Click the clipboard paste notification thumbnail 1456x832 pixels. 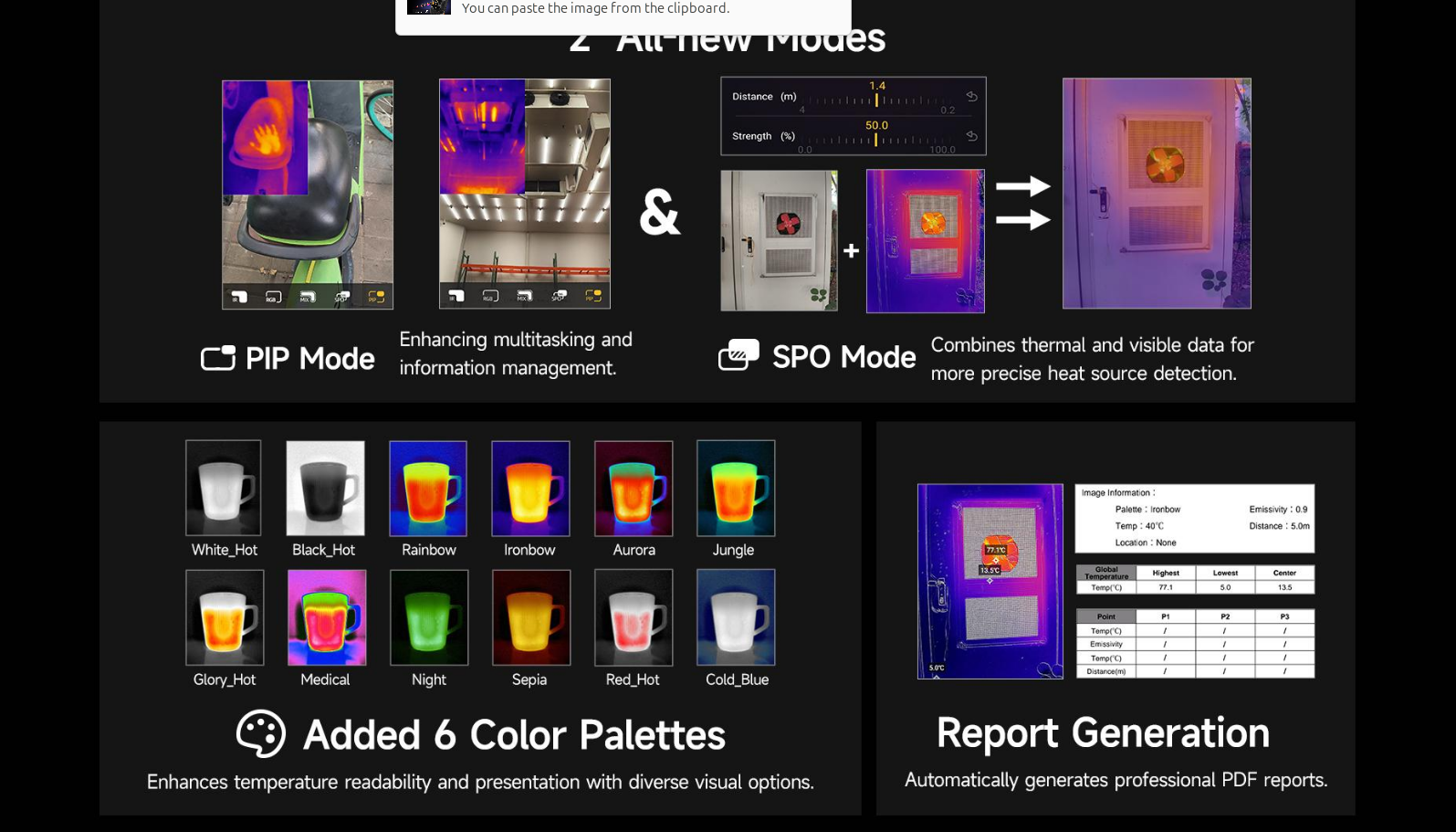tap(429, 7)
